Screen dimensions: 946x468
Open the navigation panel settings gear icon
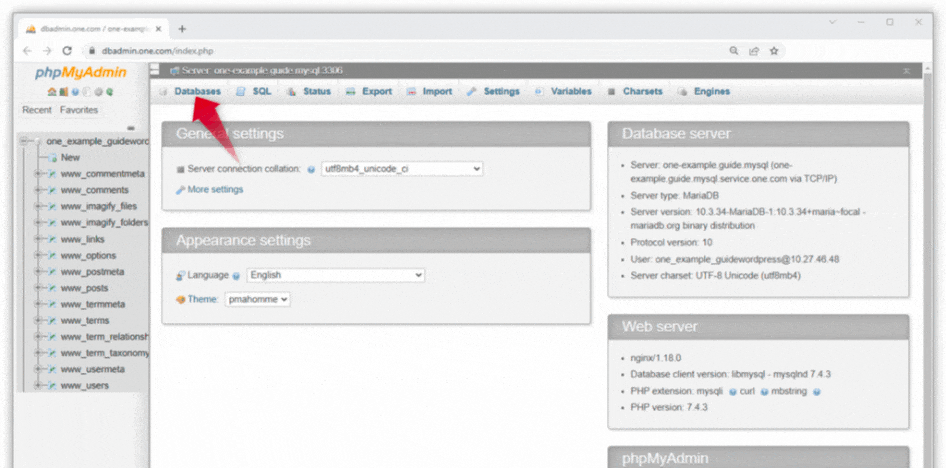pyautogui.click(x=98, y=92)
